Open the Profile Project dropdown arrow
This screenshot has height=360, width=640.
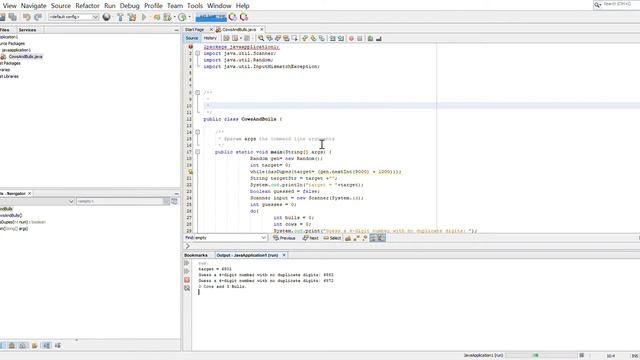coord(174,17)
